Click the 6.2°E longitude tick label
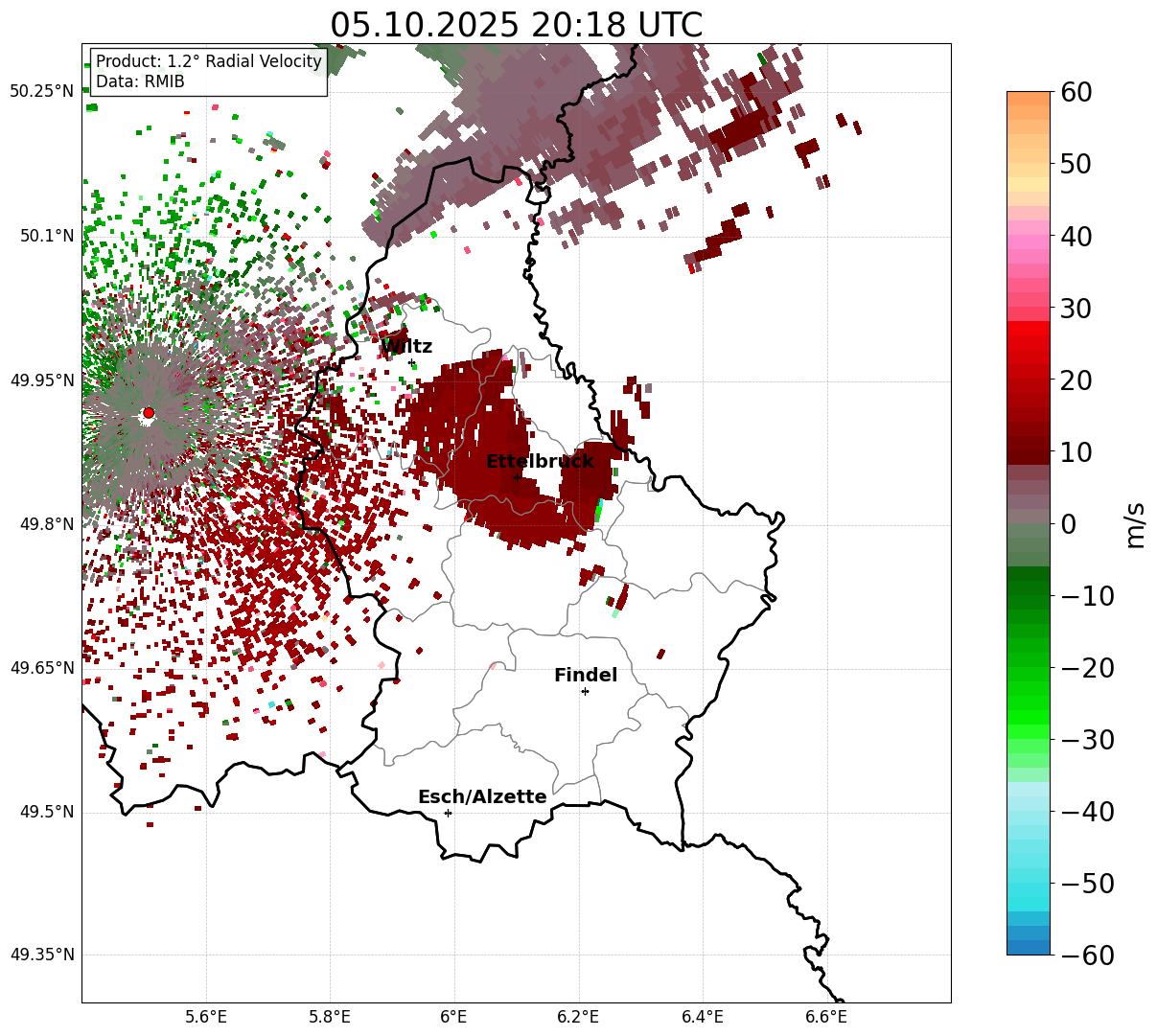 coord(578,1017)
